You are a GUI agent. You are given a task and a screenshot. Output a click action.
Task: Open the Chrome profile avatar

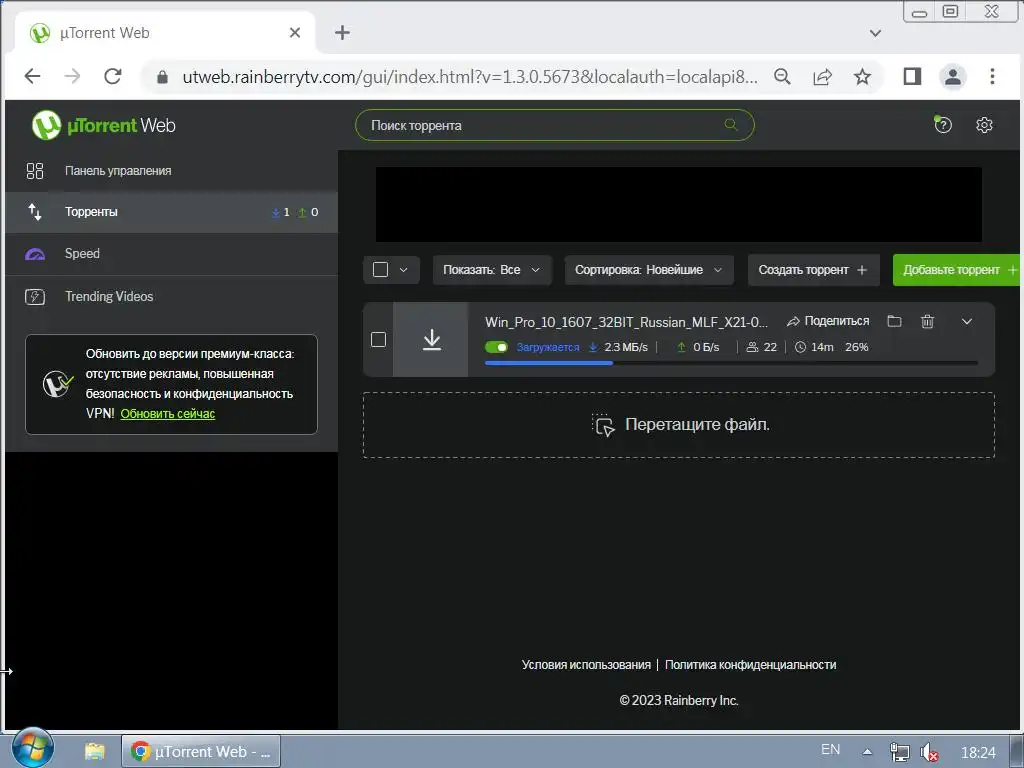tap(952, 76)
